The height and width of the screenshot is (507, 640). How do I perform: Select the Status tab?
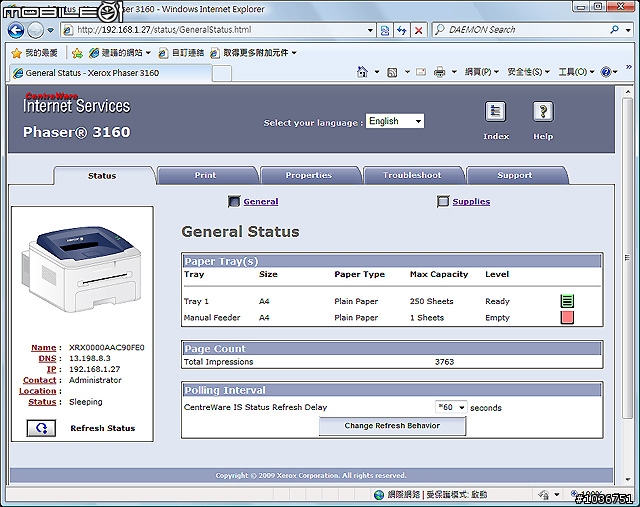(x=102, y=176)
